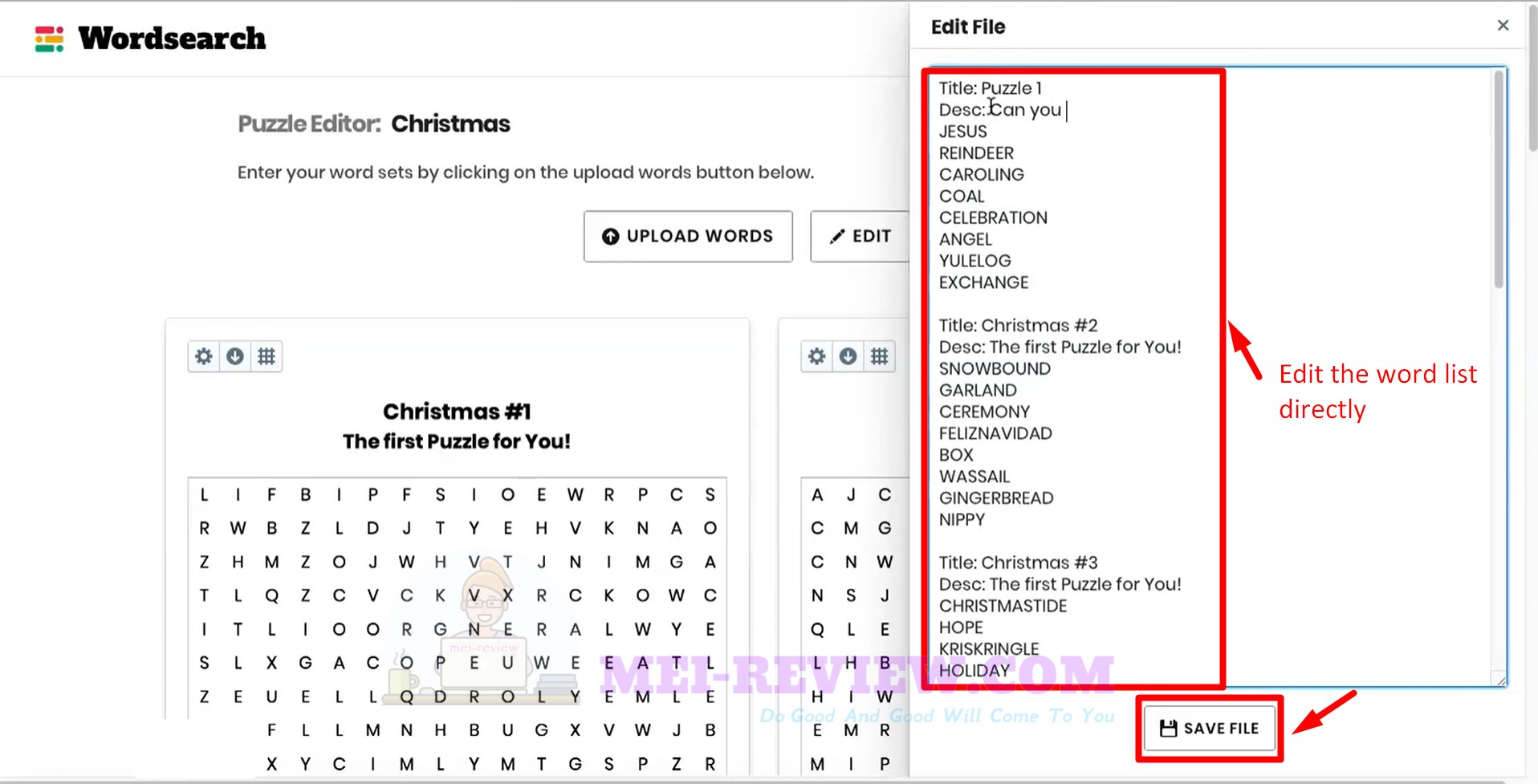Close the Edit File panel
This screenshot has height=784, width=1538.
pyautogui.click(x=1503, y=26)
